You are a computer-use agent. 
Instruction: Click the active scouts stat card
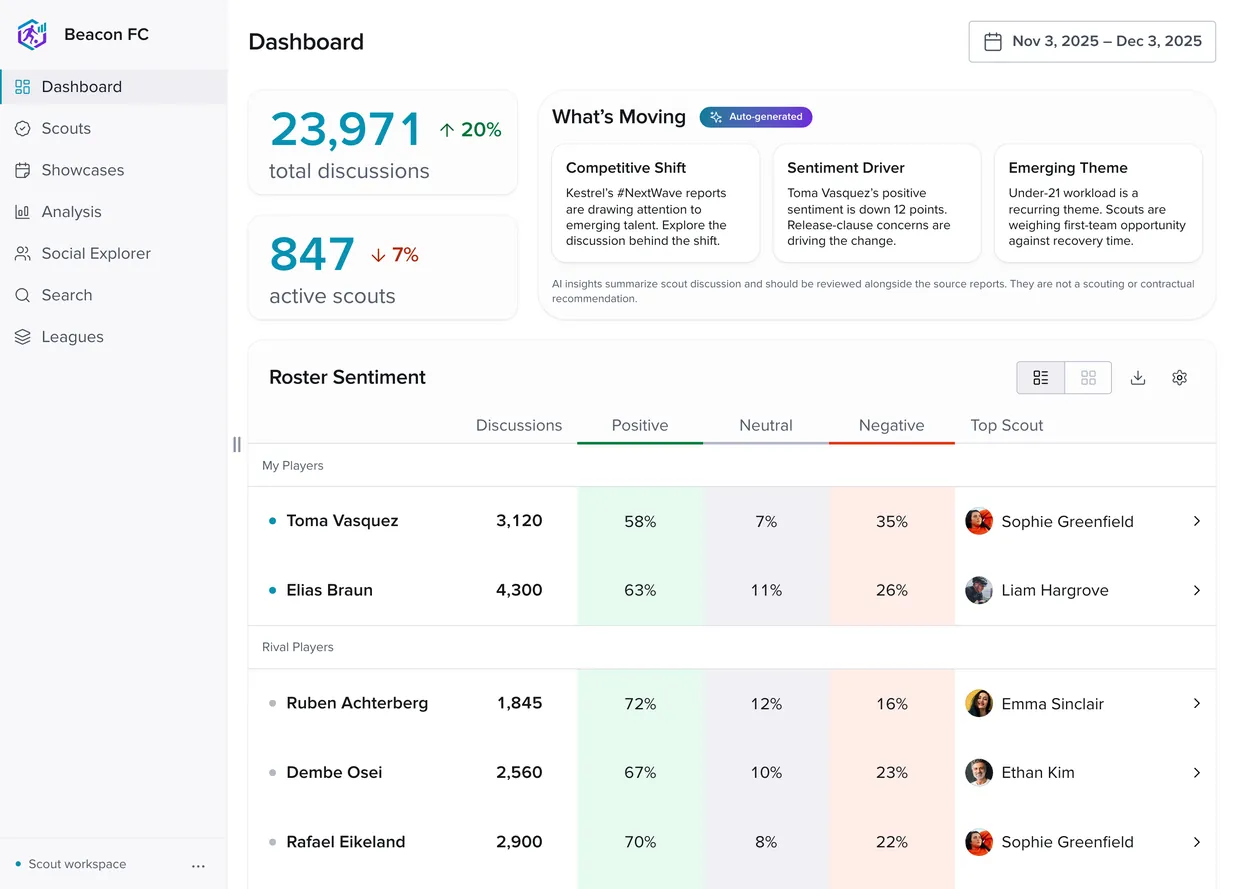point(383,268)
